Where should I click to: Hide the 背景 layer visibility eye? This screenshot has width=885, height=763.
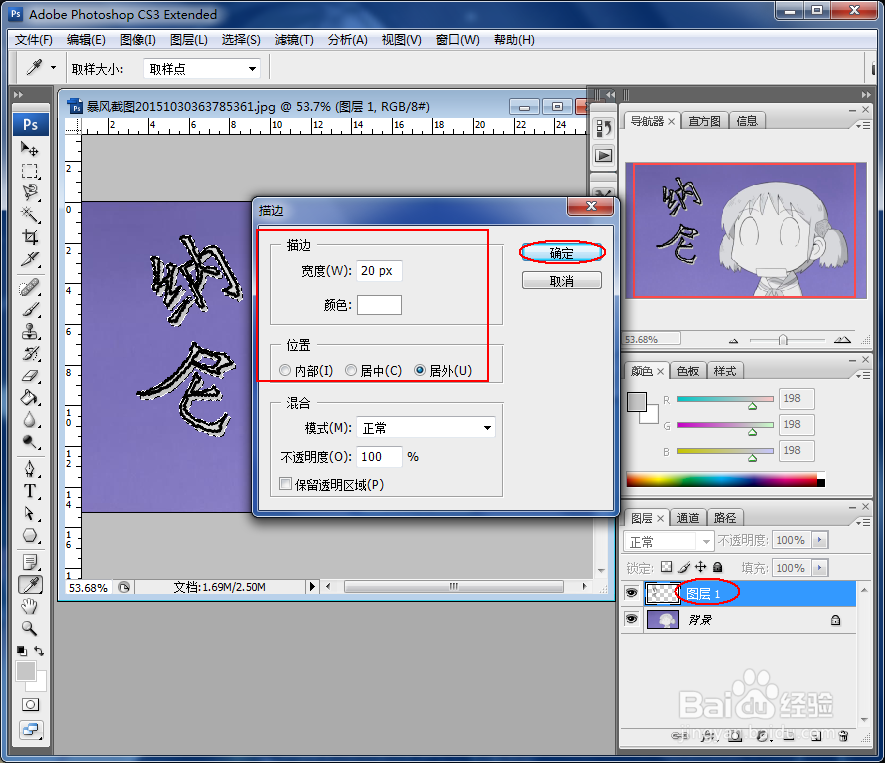630,618
